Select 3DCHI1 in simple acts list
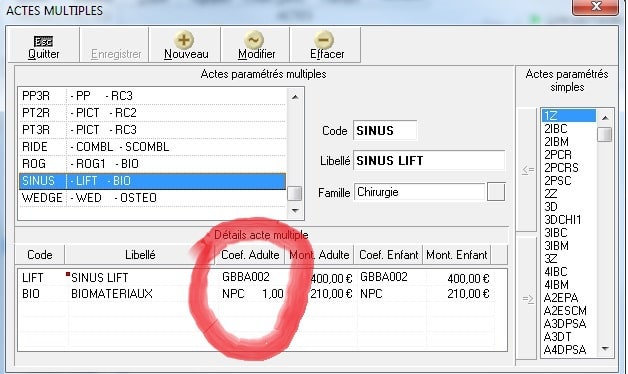Screen dimensions: 628x374 (x=569, y=220)
